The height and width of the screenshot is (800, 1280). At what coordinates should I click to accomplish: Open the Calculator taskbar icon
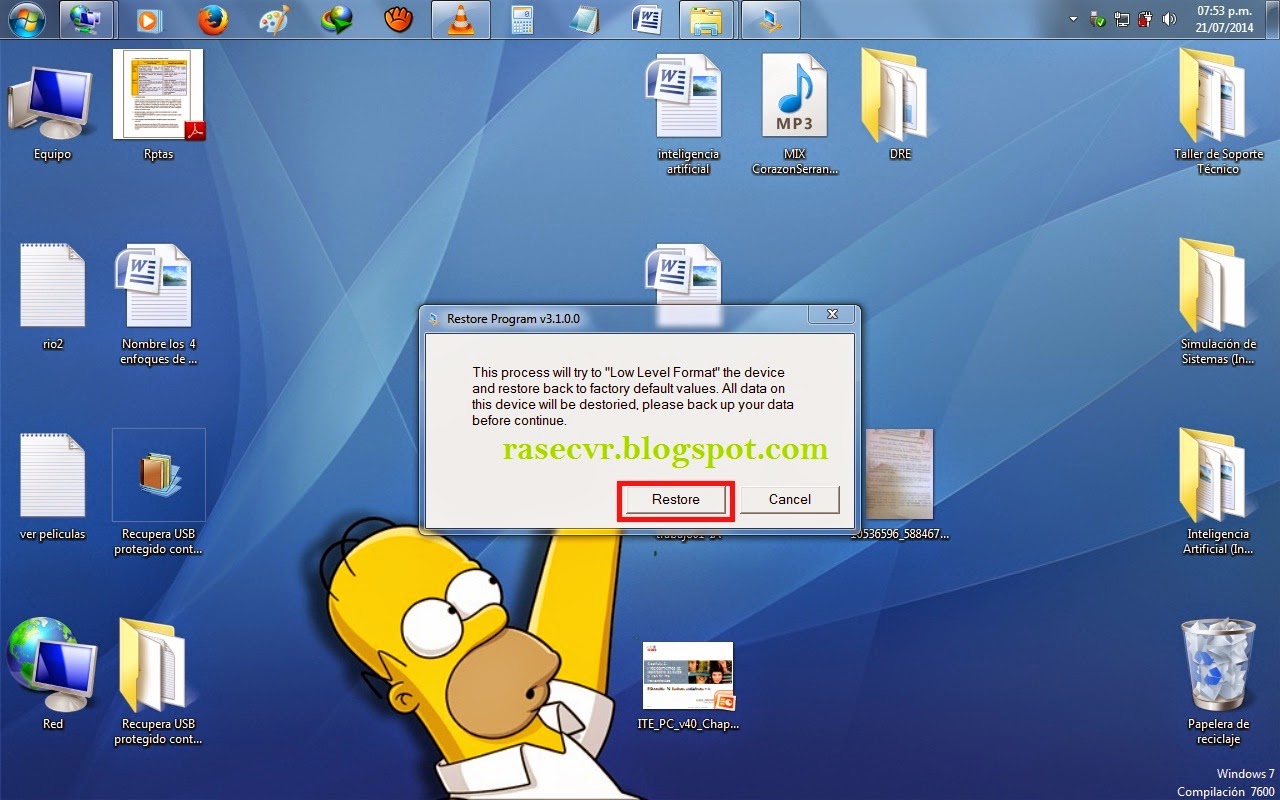522,20
